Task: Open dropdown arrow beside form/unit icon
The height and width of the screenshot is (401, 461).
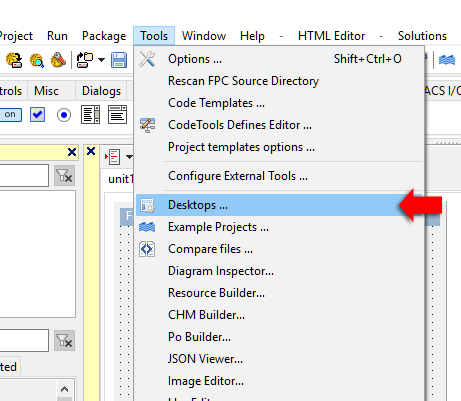Action: (x=101, y=60)
